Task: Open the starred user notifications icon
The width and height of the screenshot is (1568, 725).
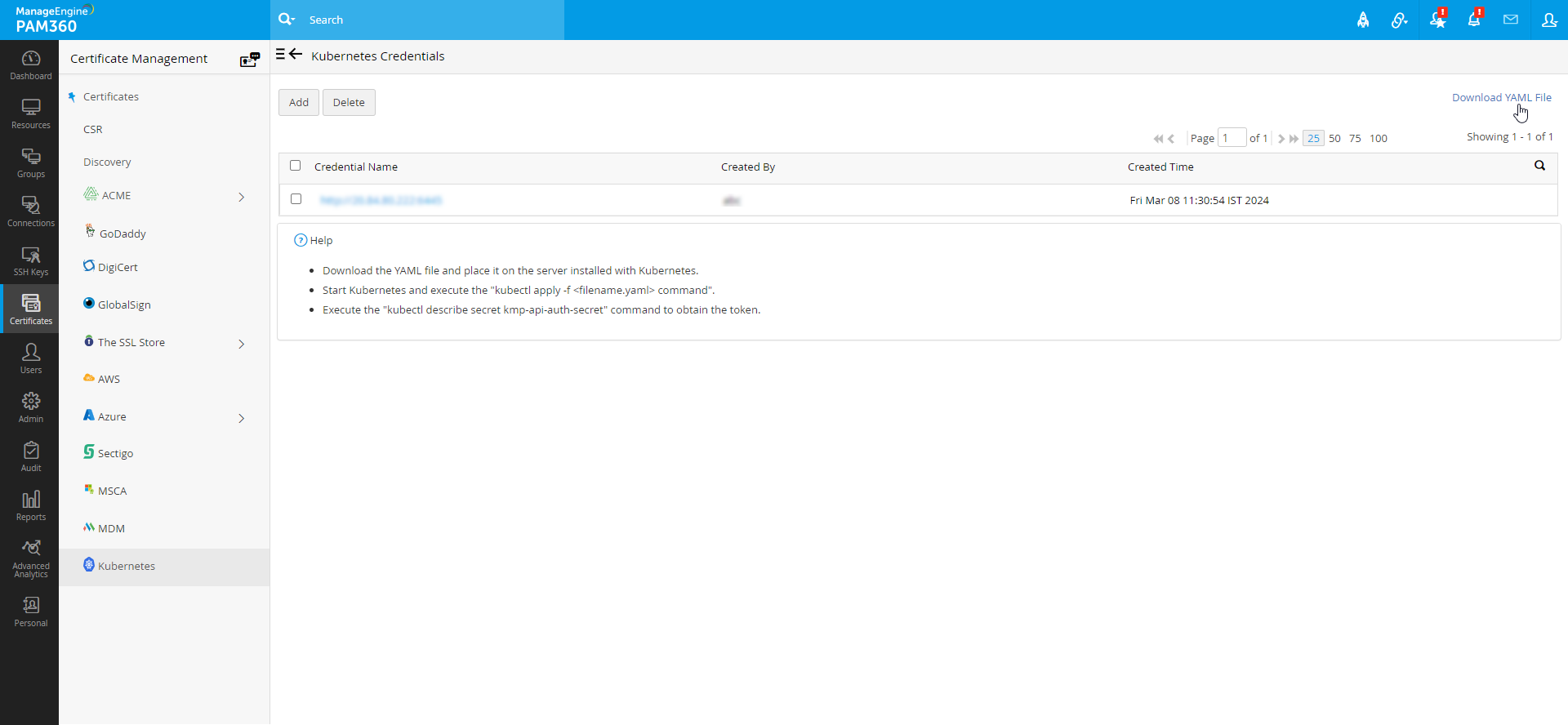Action: [x=1438, y=20]
